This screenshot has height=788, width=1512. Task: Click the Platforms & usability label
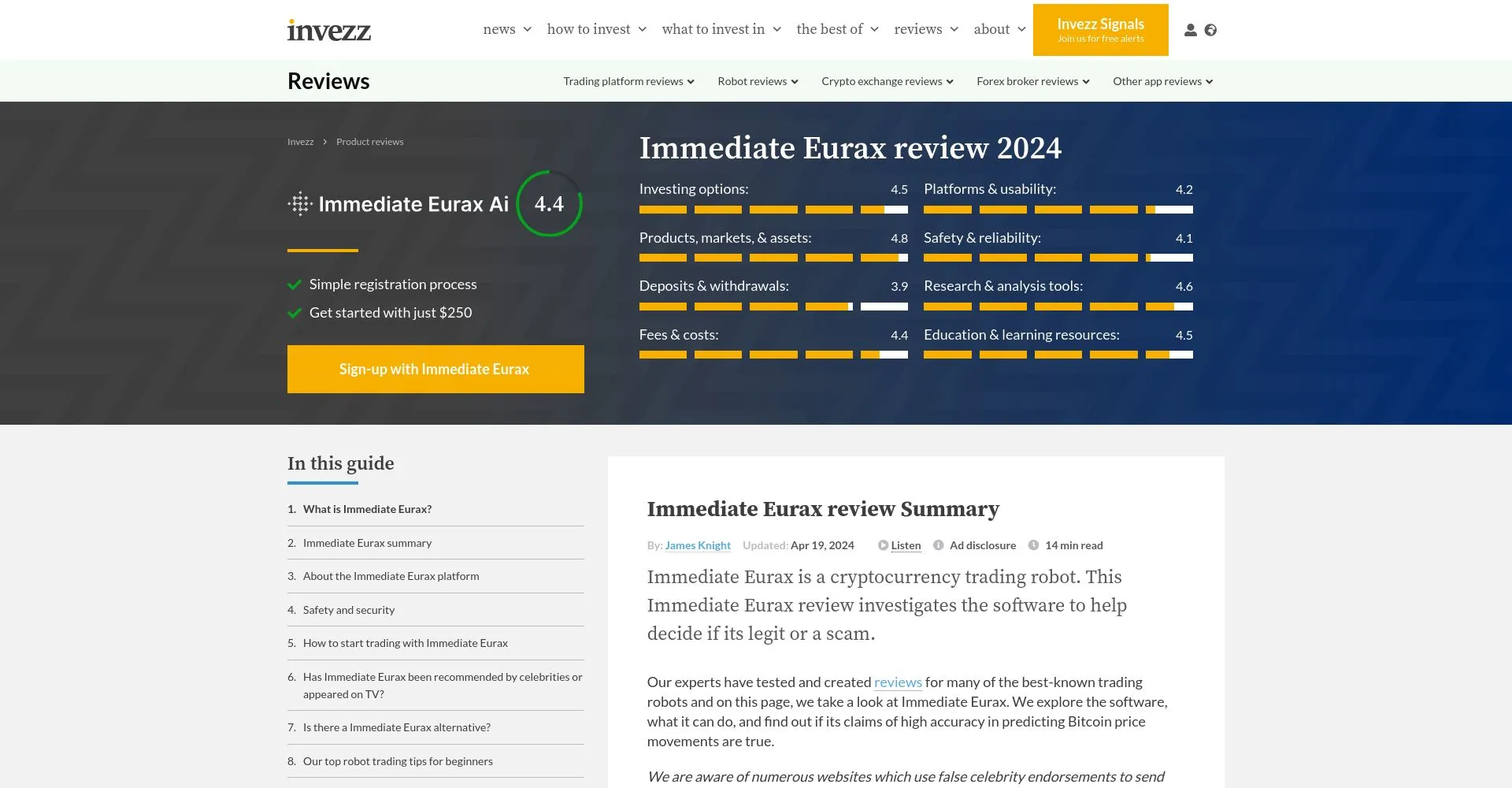pyautogui.click(x=990, y=189)
